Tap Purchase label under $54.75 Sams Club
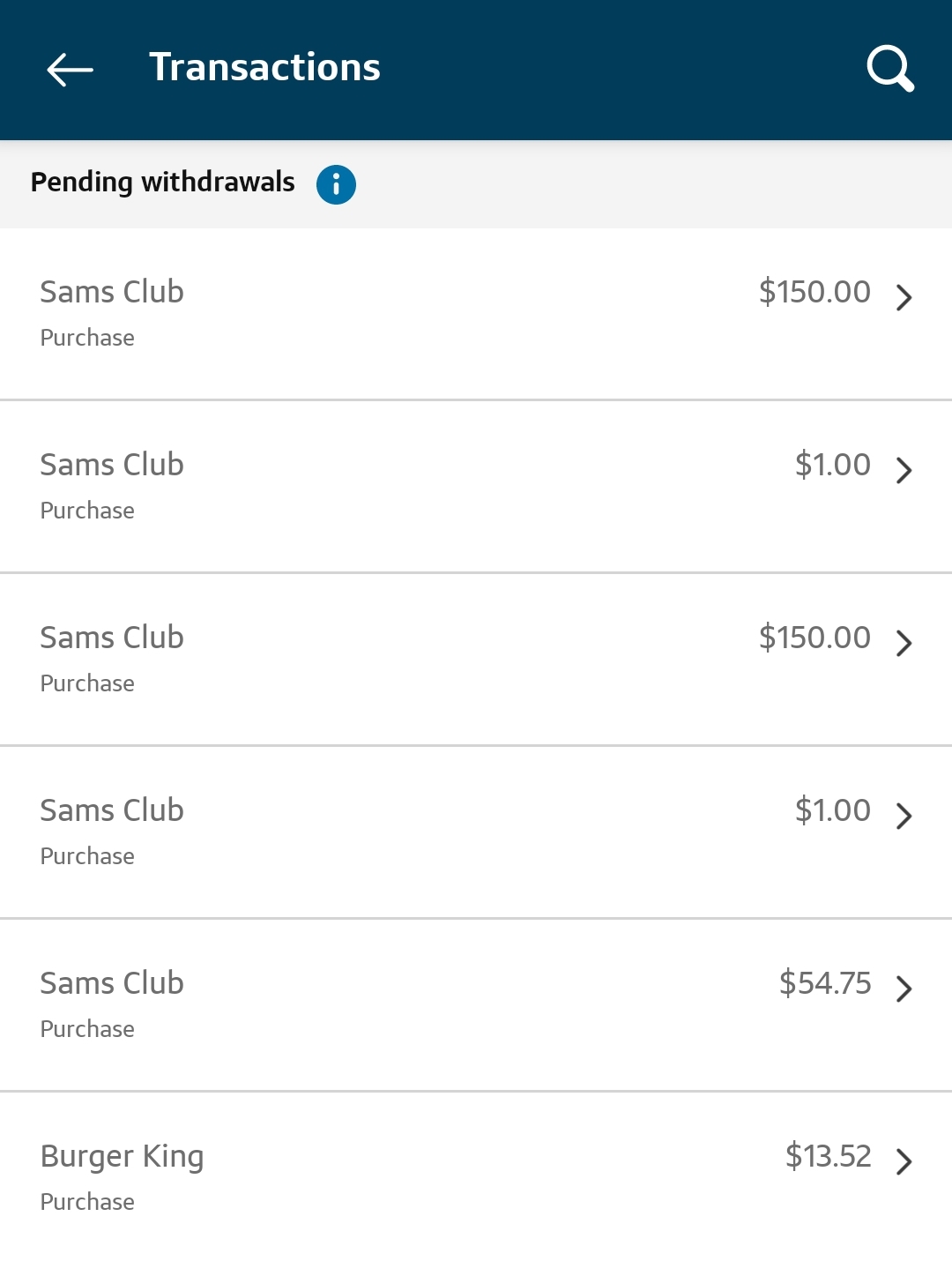This screenshot has height=1261, width=952. pos(87,1029)
